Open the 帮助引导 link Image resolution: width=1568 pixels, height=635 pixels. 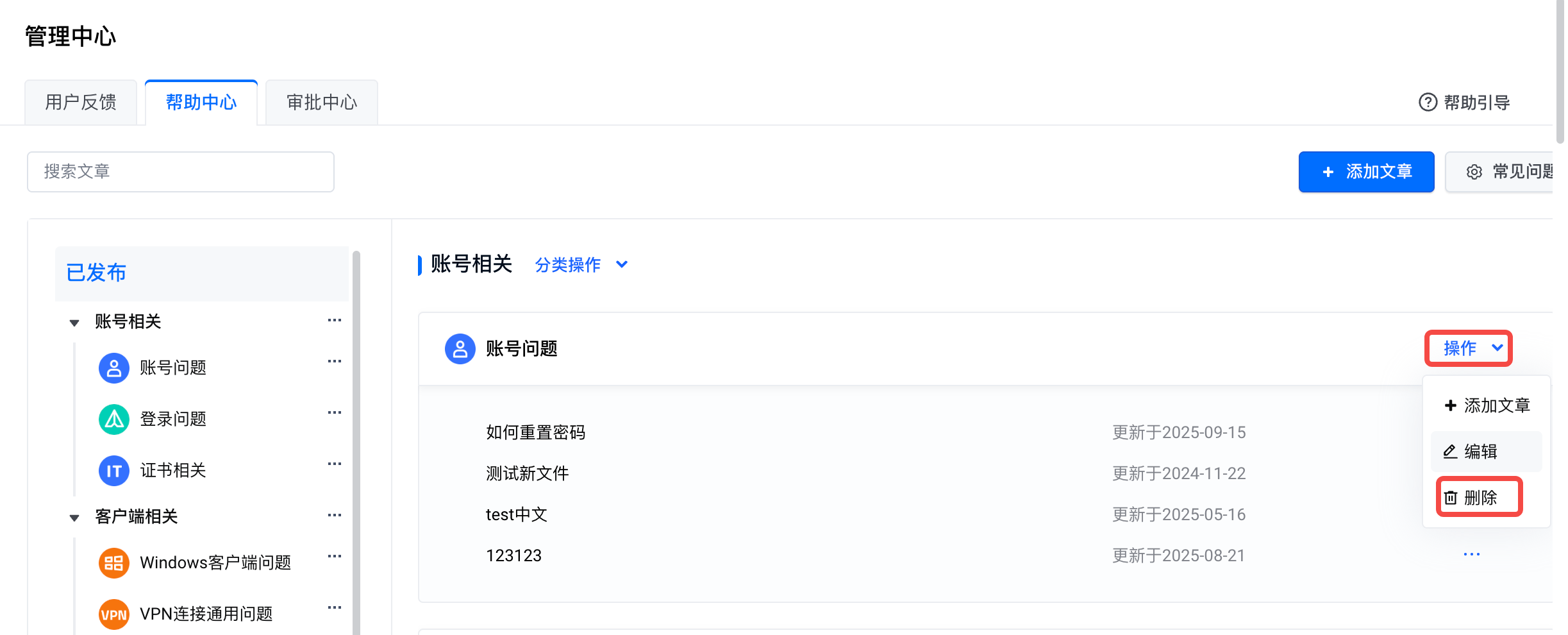click(x=1465, y=102)
